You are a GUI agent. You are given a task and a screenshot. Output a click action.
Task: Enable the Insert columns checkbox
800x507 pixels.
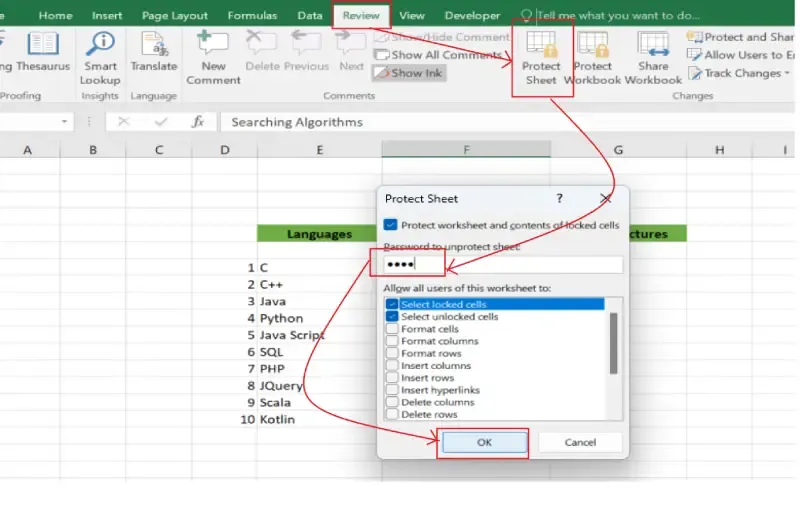[391, 365]
